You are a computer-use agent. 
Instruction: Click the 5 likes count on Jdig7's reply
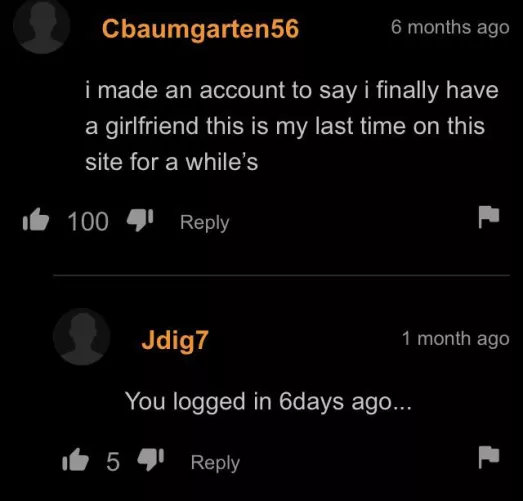(113, 462)
